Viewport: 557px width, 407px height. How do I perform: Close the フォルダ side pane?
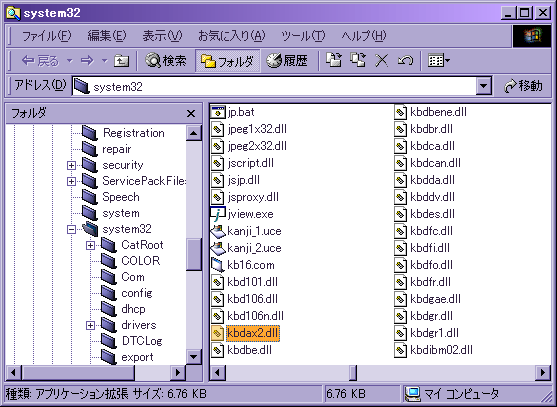[x=191, y=114]
